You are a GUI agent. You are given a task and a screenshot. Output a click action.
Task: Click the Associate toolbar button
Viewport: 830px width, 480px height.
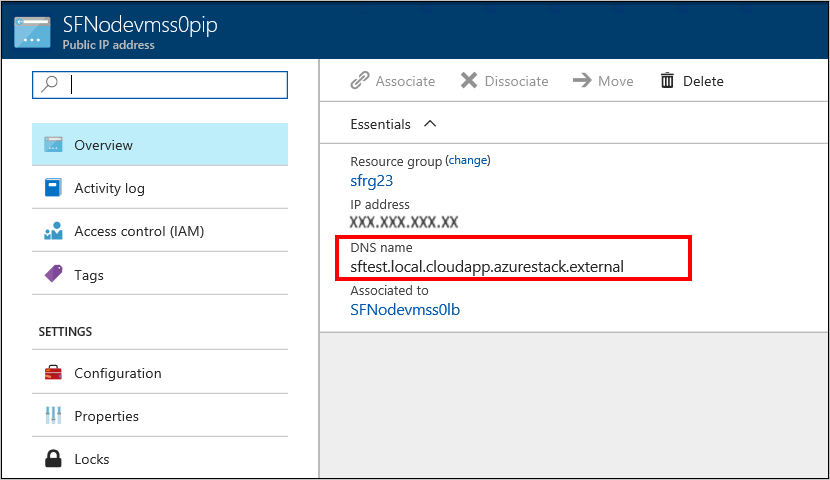(x=392, y=80)
